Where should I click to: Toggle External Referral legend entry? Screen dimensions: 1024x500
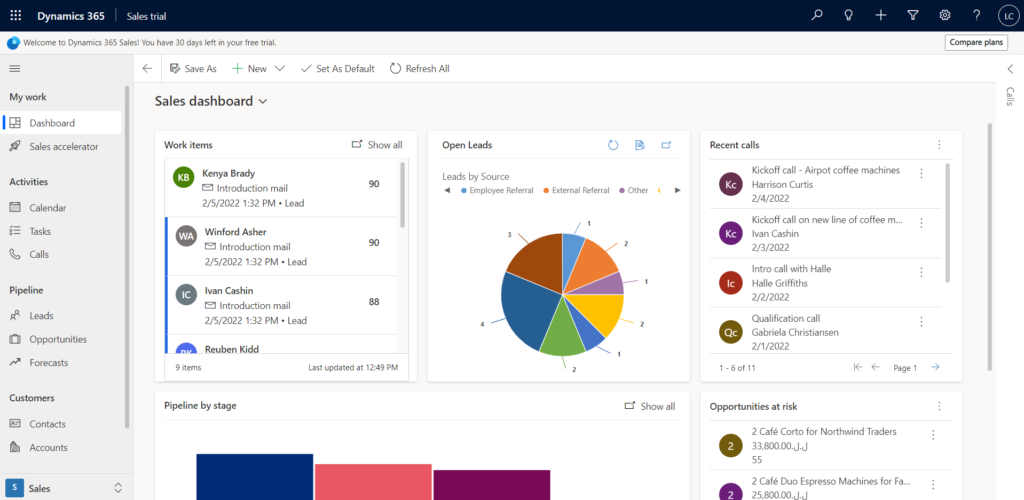tap(577, 191)
